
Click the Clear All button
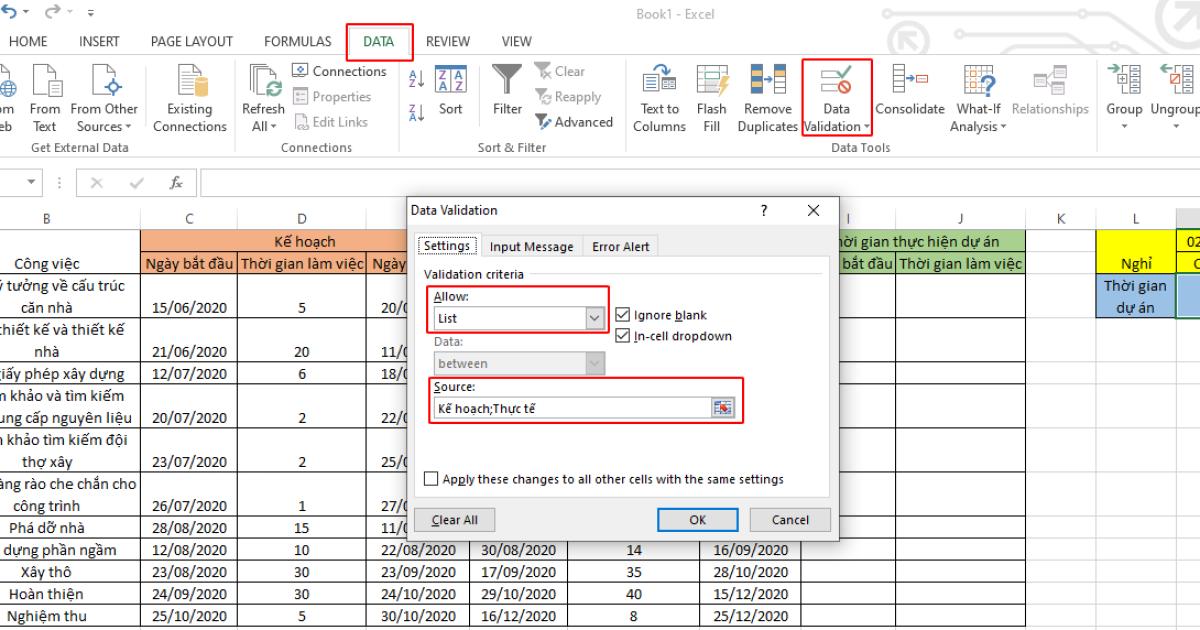pos(454,520)
